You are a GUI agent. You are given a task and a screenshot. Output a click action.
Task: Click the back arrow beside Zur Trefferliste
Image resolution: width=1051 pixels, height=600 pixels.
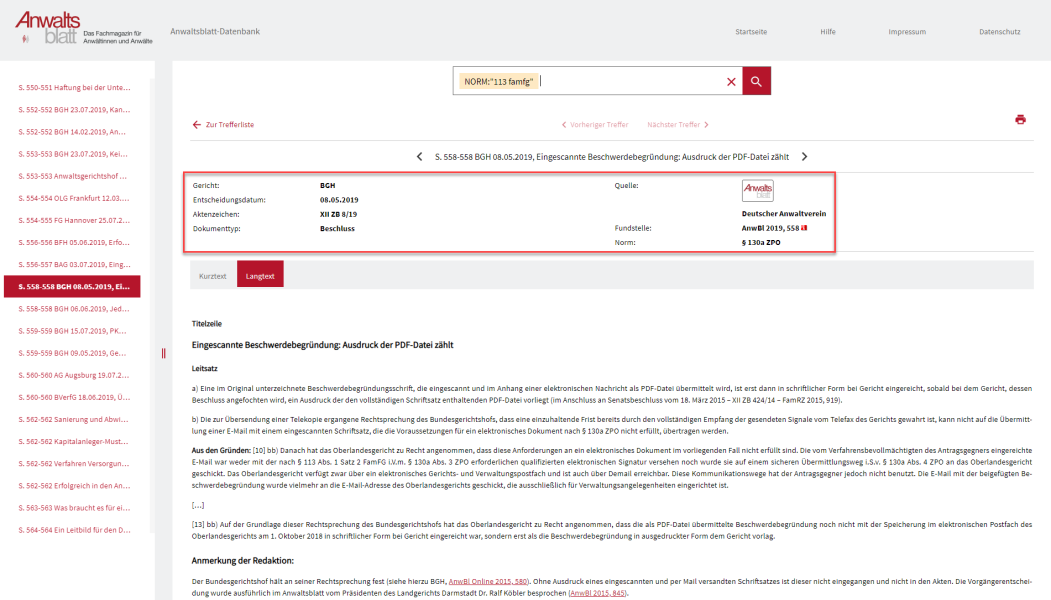196,124
